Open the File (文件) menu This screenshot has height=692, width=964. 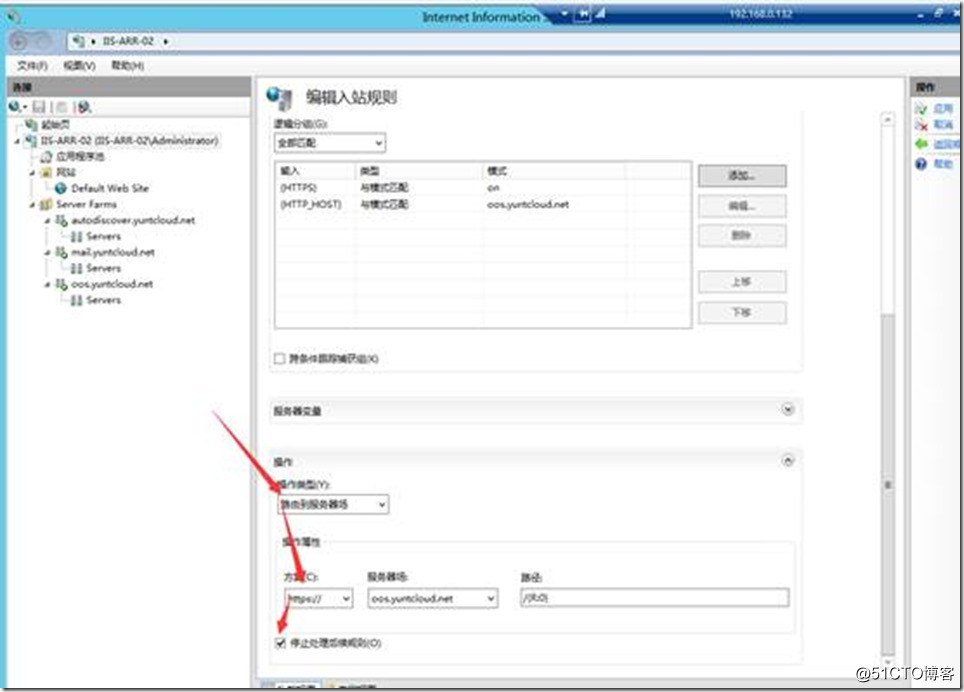[32, 66]
